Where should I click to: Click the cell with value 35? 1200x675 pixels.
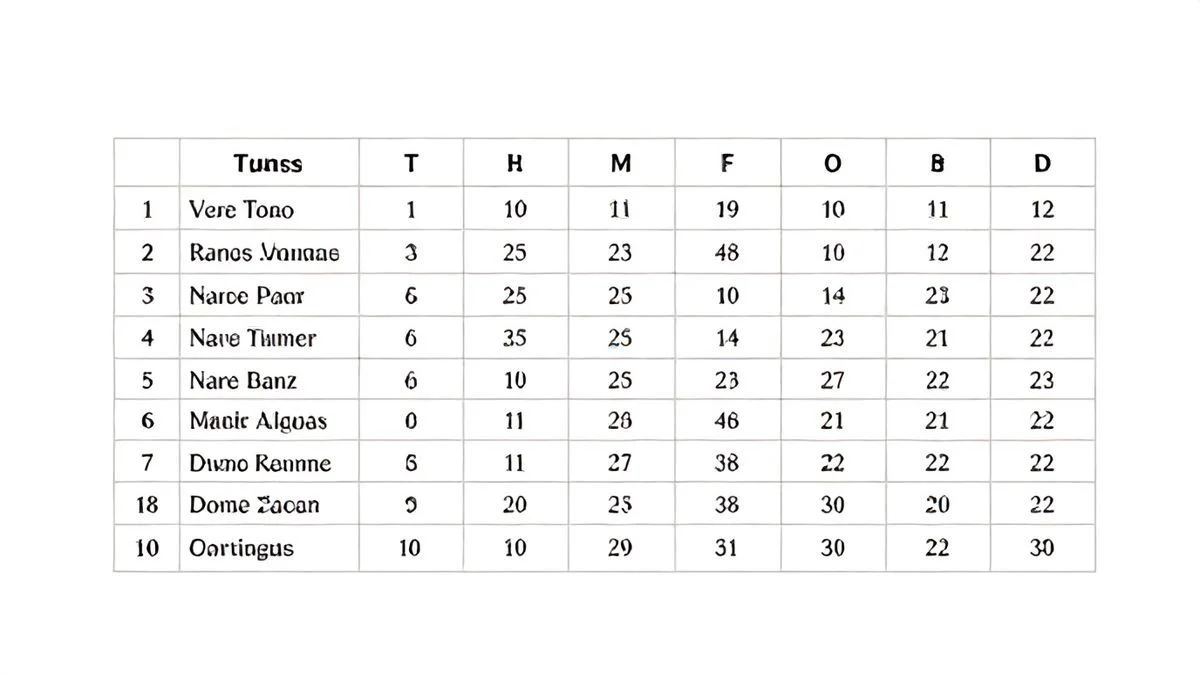pos(515,339)
